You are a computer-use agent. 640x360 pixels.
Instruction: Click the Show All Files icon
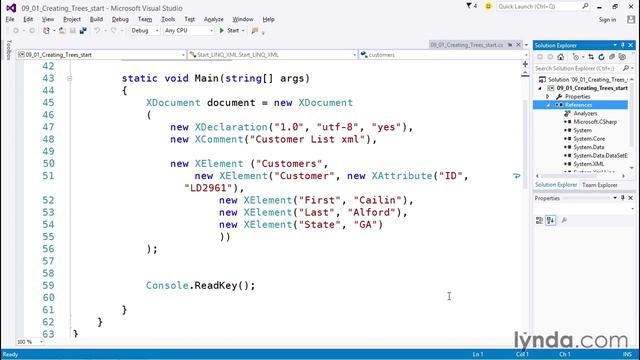pos(622,57)
